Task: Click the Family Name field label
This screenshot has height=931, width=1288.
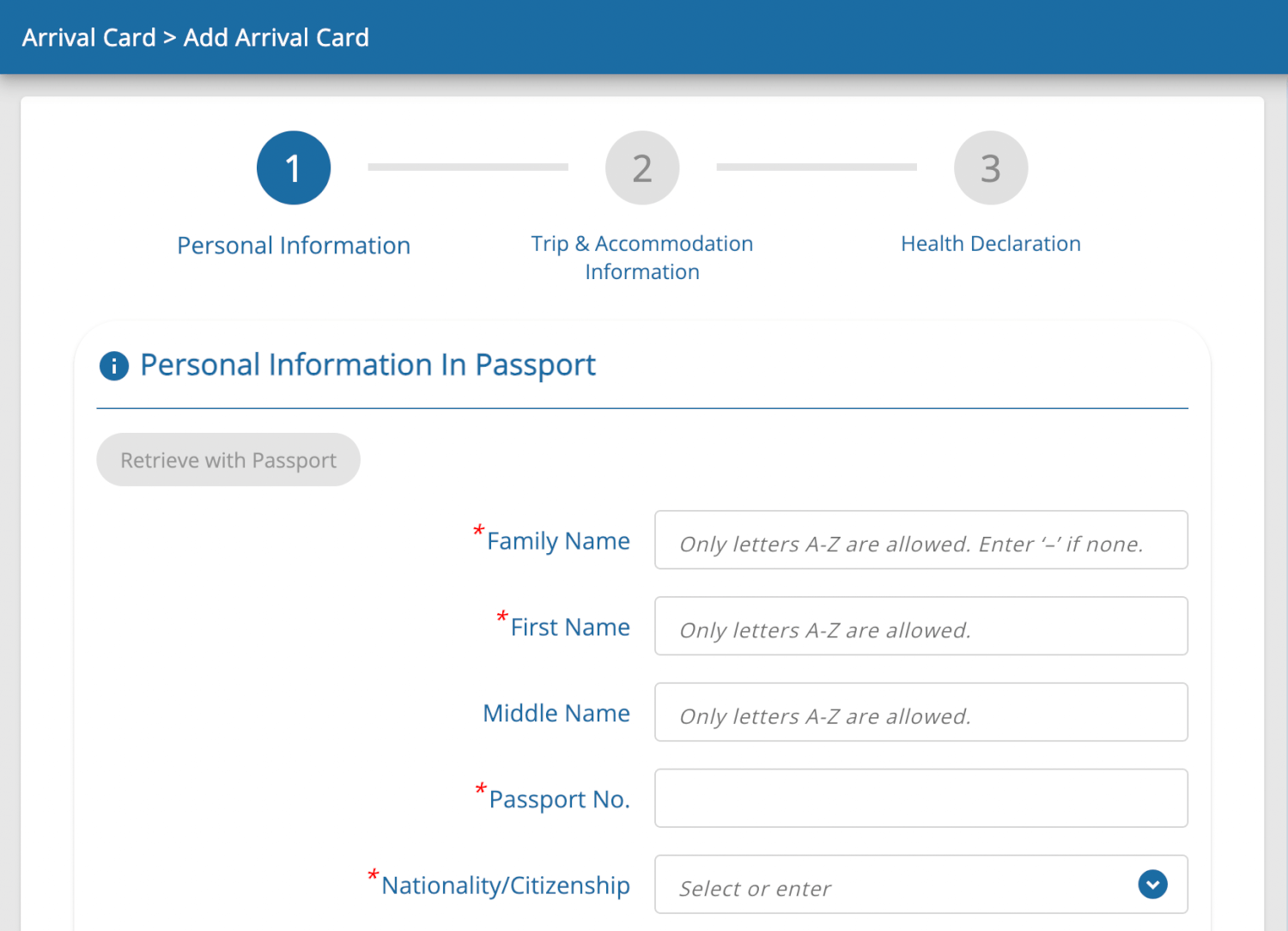Action: click(x=558, y=541)
